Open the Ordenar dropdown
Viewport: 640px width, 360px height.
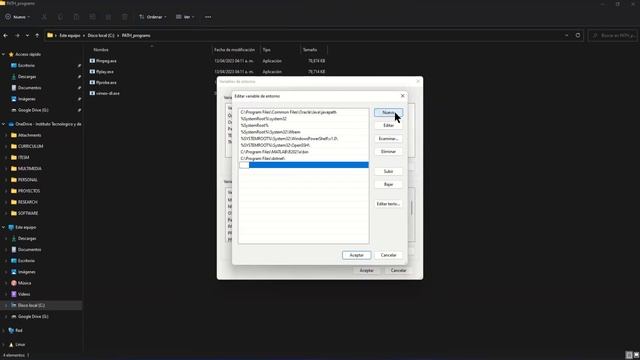(x=153, y=17)
